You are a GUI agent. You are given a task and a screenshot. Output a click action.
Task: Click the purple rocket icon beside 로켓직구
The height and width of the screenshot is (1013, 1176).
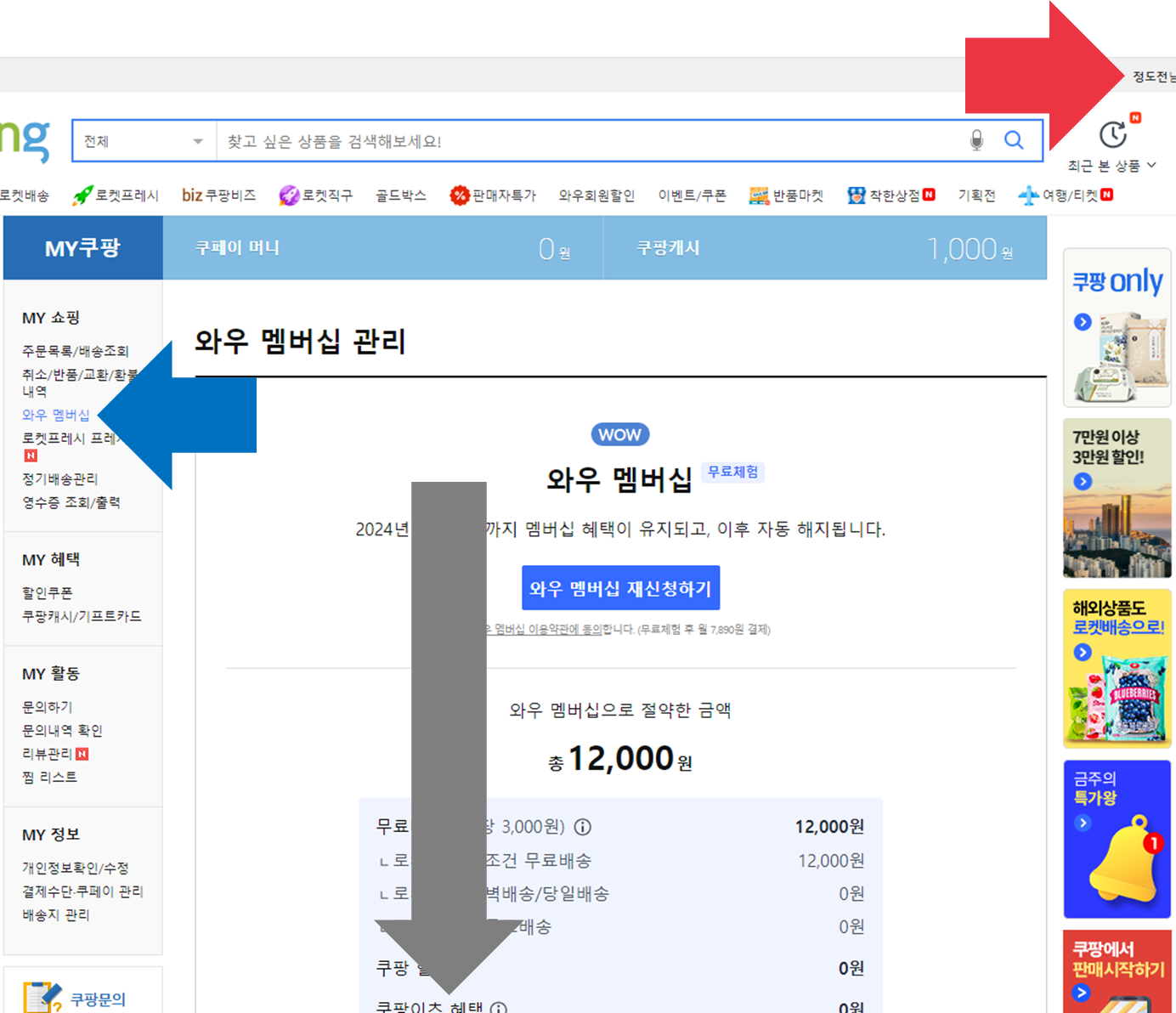point(289,195)
